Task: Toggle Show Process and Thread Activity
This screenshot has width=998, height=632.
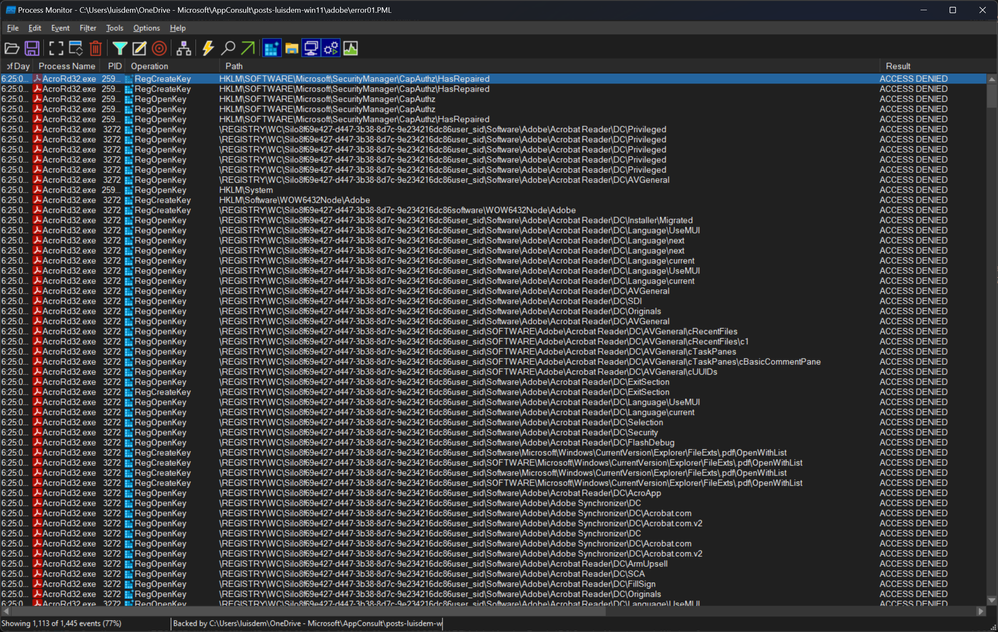Action: [331, 48]
